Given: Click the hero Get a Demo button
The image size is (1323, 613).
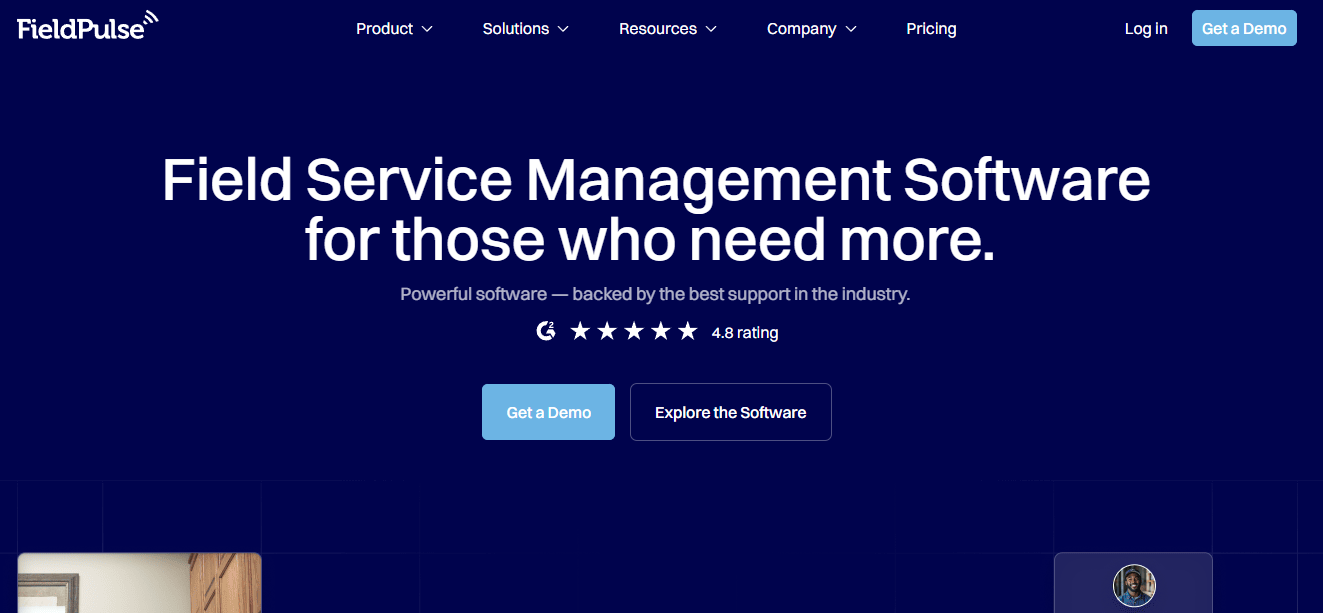Looking at the screenshot, I should pos(548,412).
